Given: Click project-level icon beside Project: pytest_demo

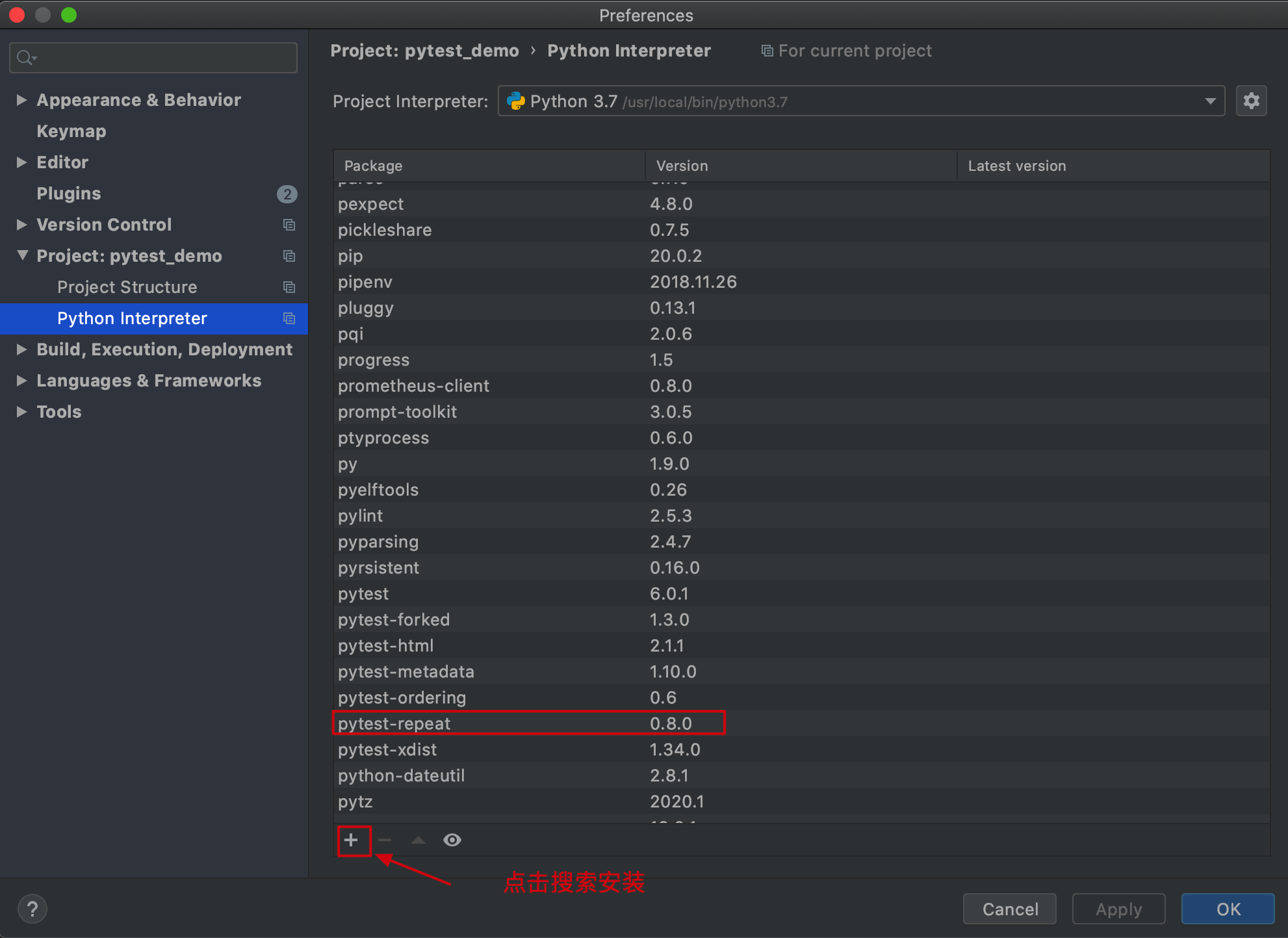Looking at the screenshot, I should [289, 256].
